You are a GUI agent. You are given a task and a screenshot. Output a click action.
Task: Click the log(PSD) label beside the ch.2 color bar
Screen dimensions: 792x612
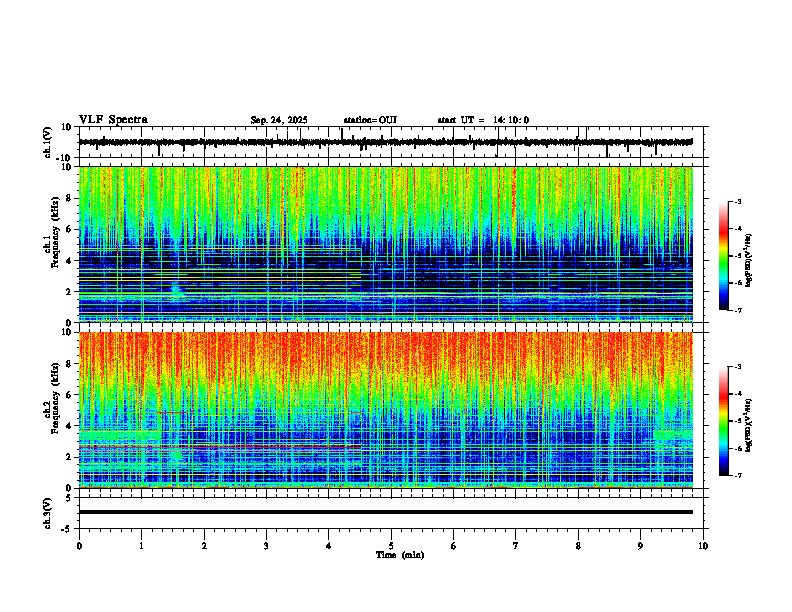pos(749,425)
